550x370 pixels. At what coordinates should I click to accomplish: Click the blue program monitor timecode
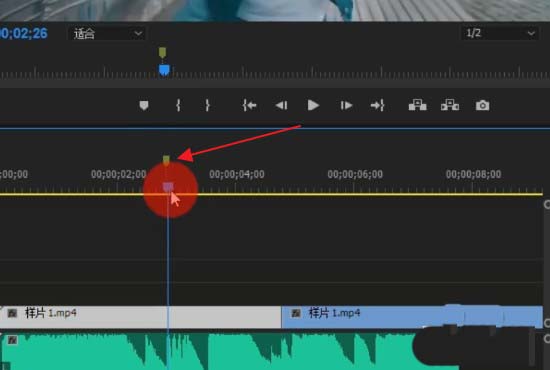(x=24, y=34)
